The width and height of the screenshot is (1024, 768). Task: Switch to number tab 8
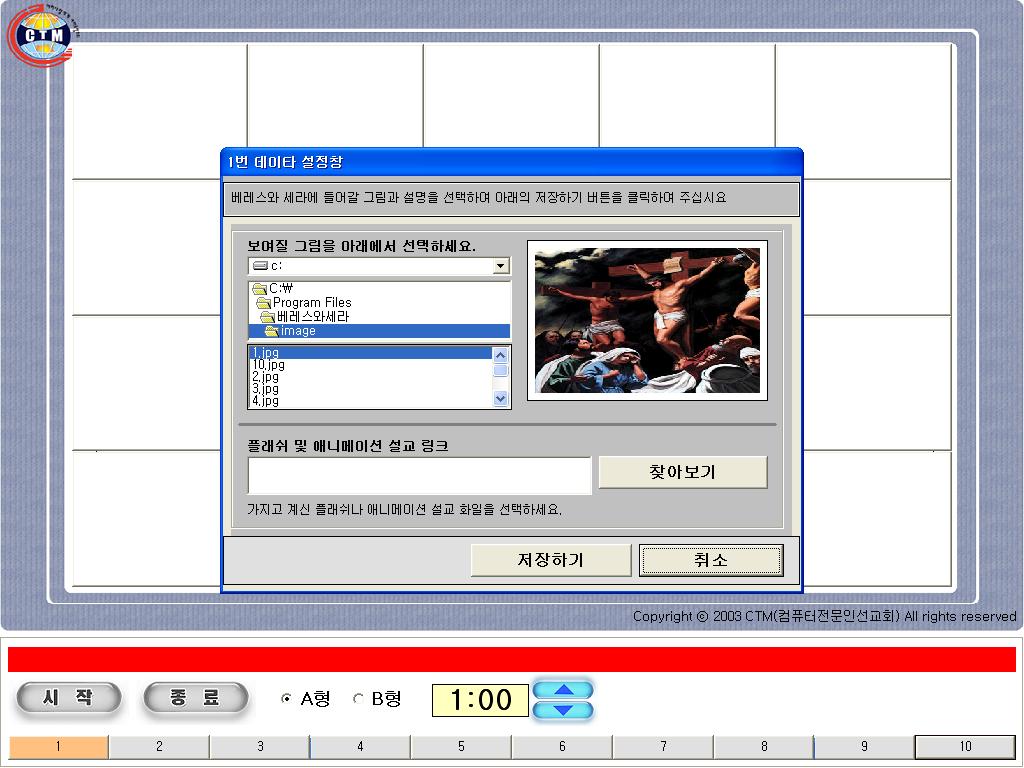(763, 746)
